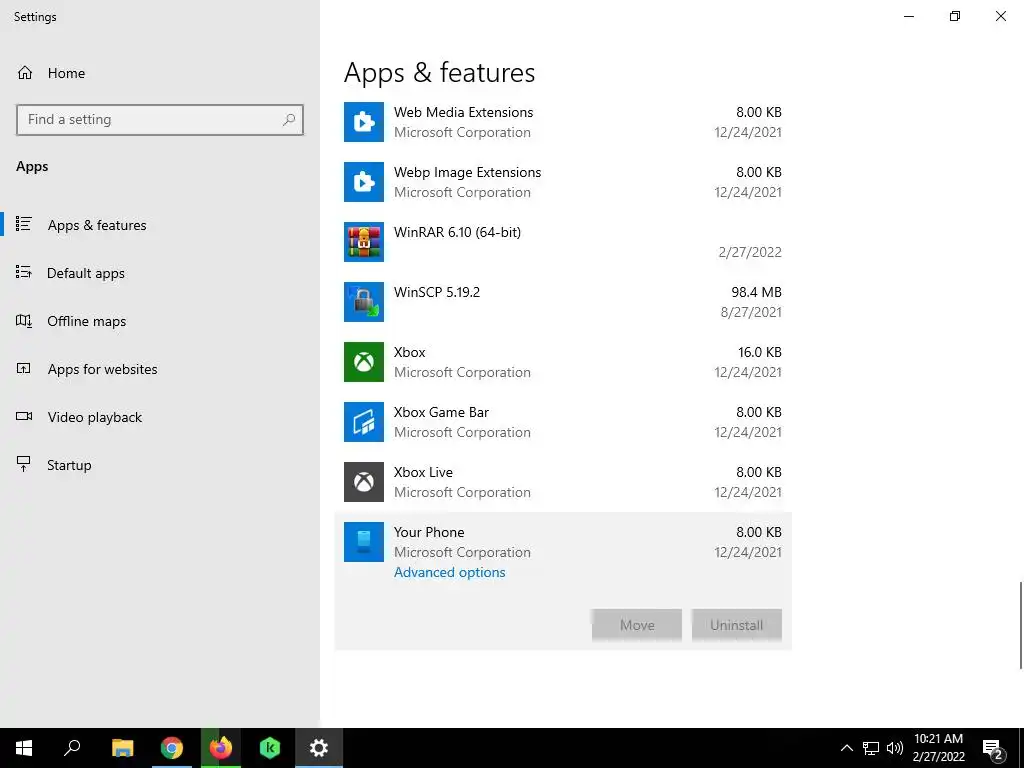This screenshot has width=1024, height=768.
Task: Click the grayed-out Move button
Action: pos(637,625)
